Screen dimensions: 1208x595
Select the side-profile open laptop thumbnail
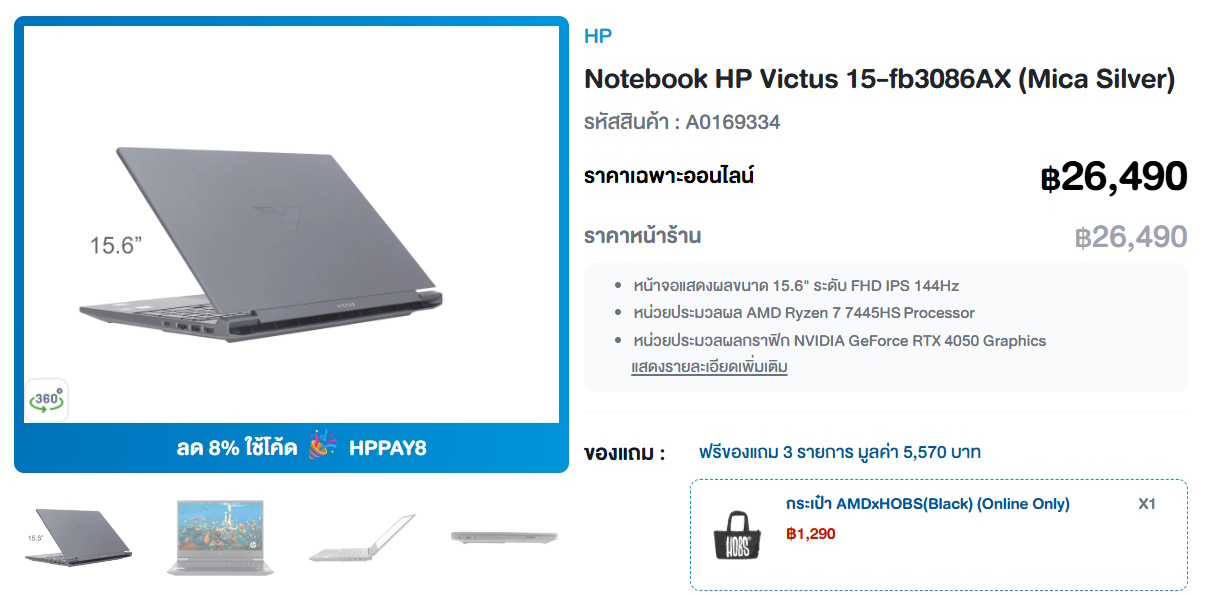[x=362, y=537]
